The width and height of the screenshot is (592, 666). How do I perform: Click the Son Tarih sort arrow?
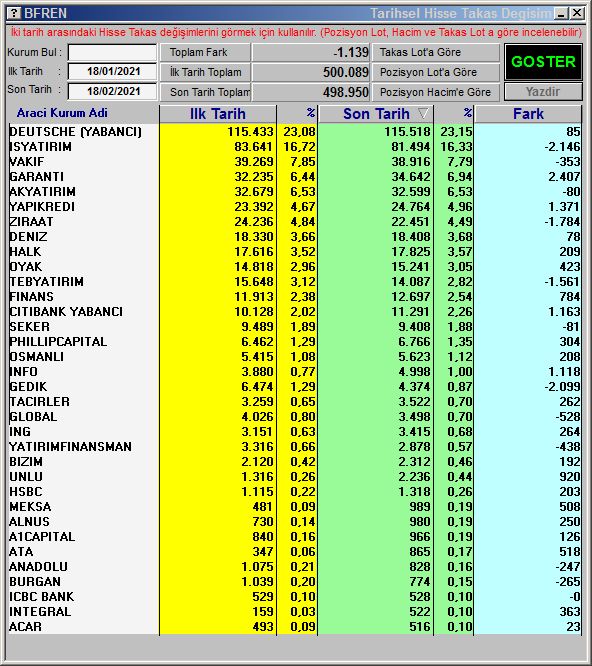pos(423,113)
